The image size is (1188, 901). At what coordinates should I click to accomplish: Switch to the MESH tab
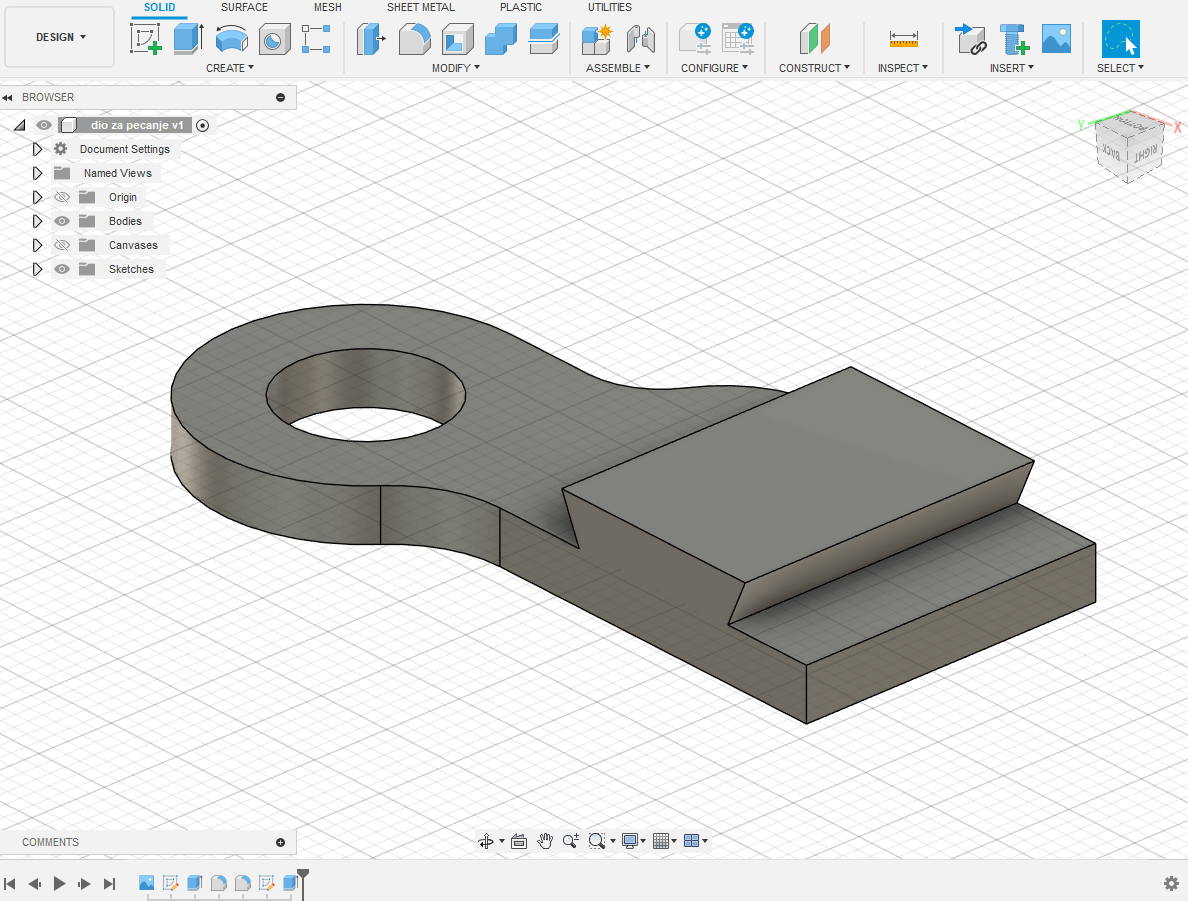pyautogui.click(x=327, y=8)
